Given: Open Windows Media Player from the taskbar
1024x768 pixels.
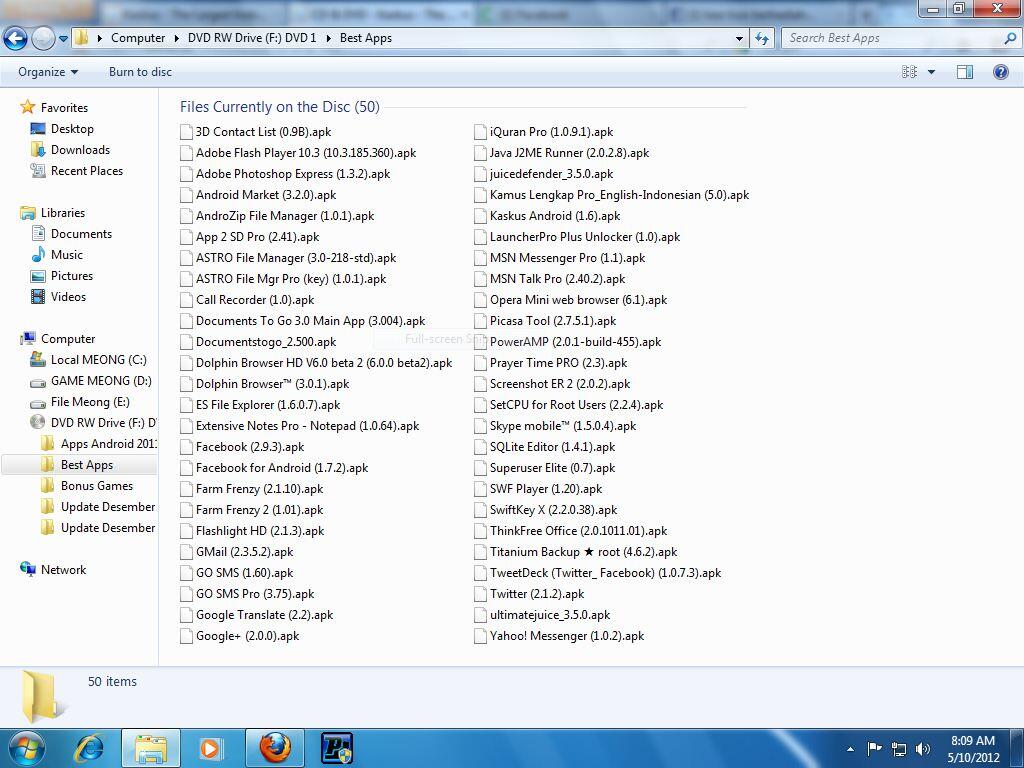Looking at the screenshot, I should click(x=210, y=748).
